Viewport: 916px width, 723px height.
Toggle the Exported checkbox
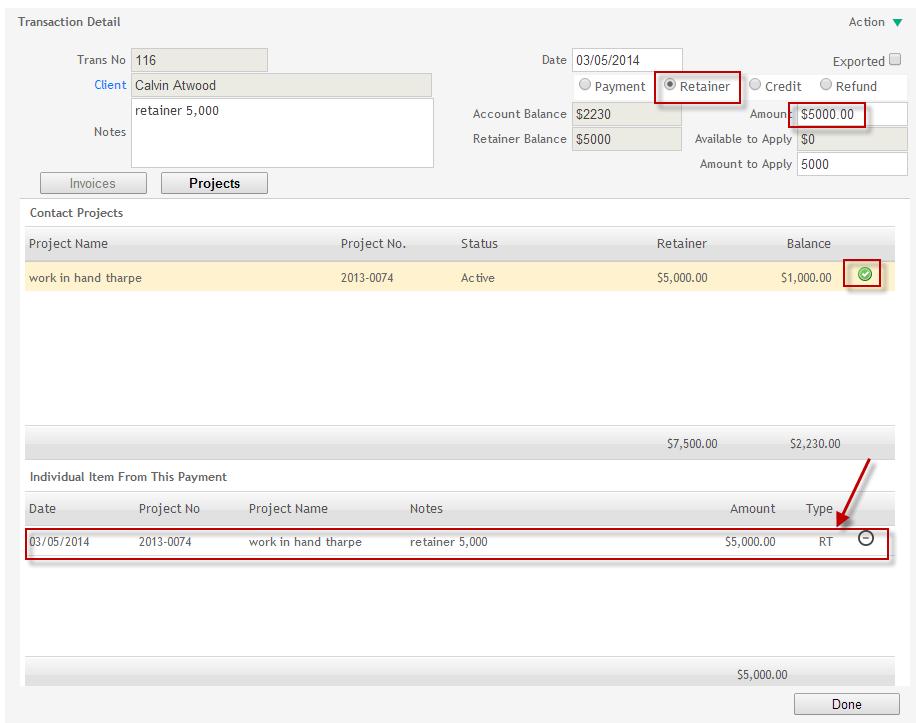click(895, 60)
